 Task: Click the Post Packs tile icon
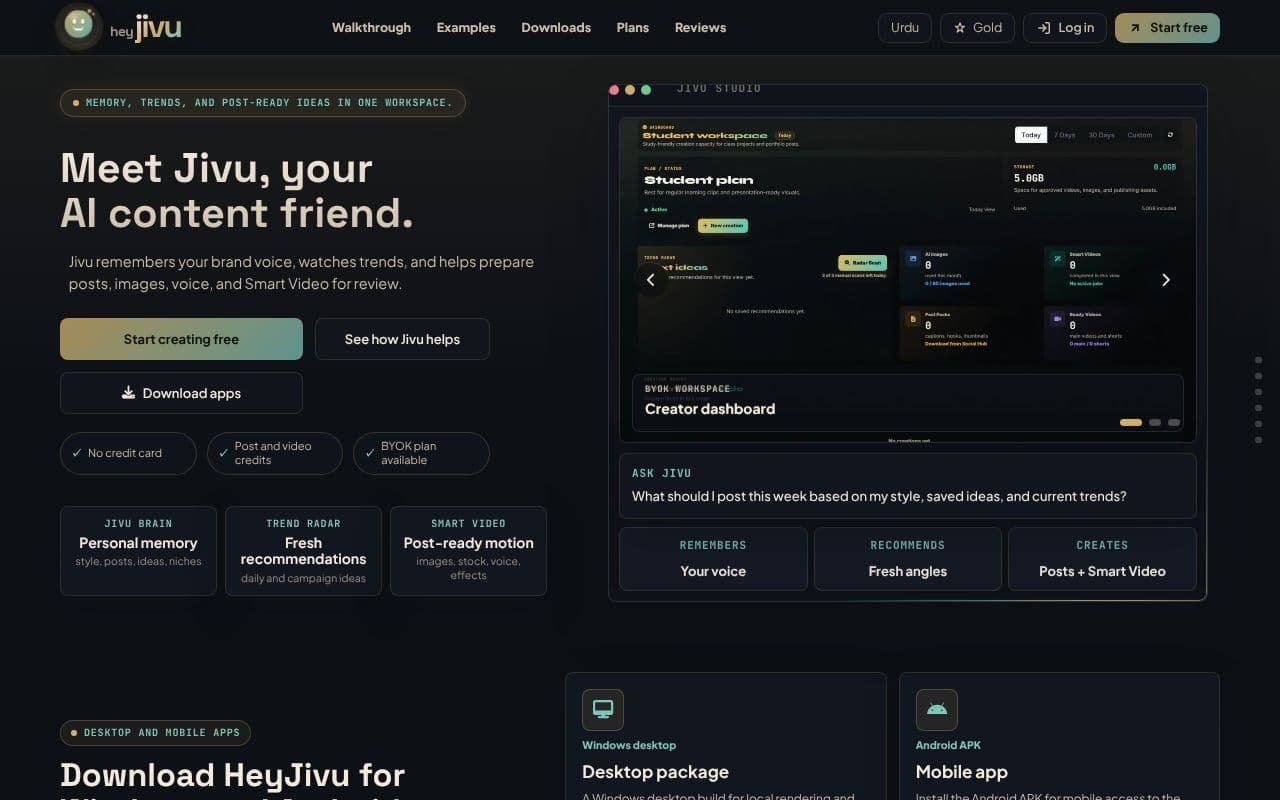(913, 319)
